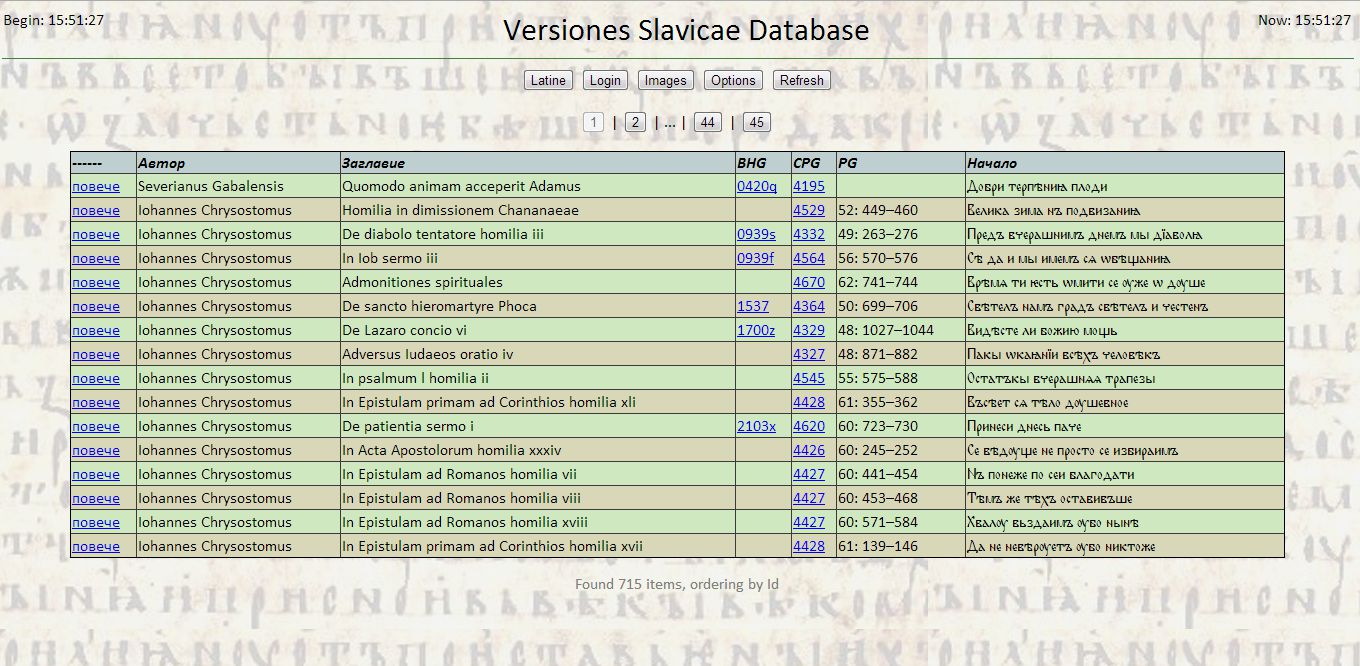Reload results with the Refresh button
Image resolution: width=1360 pixels, height=666 pixels.
802,80
